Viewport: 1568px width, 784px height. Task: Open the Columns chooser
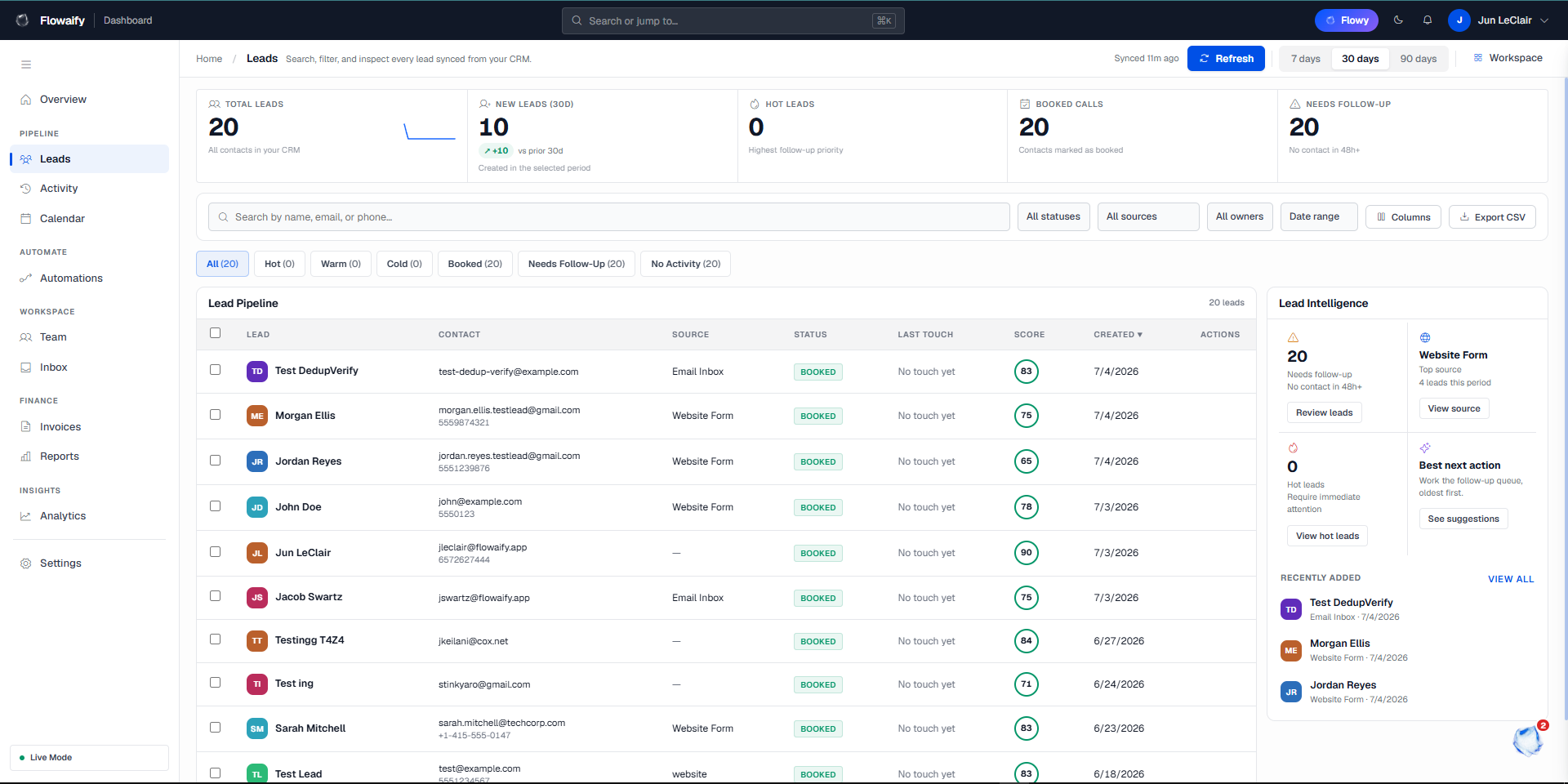pos(1403,217)
